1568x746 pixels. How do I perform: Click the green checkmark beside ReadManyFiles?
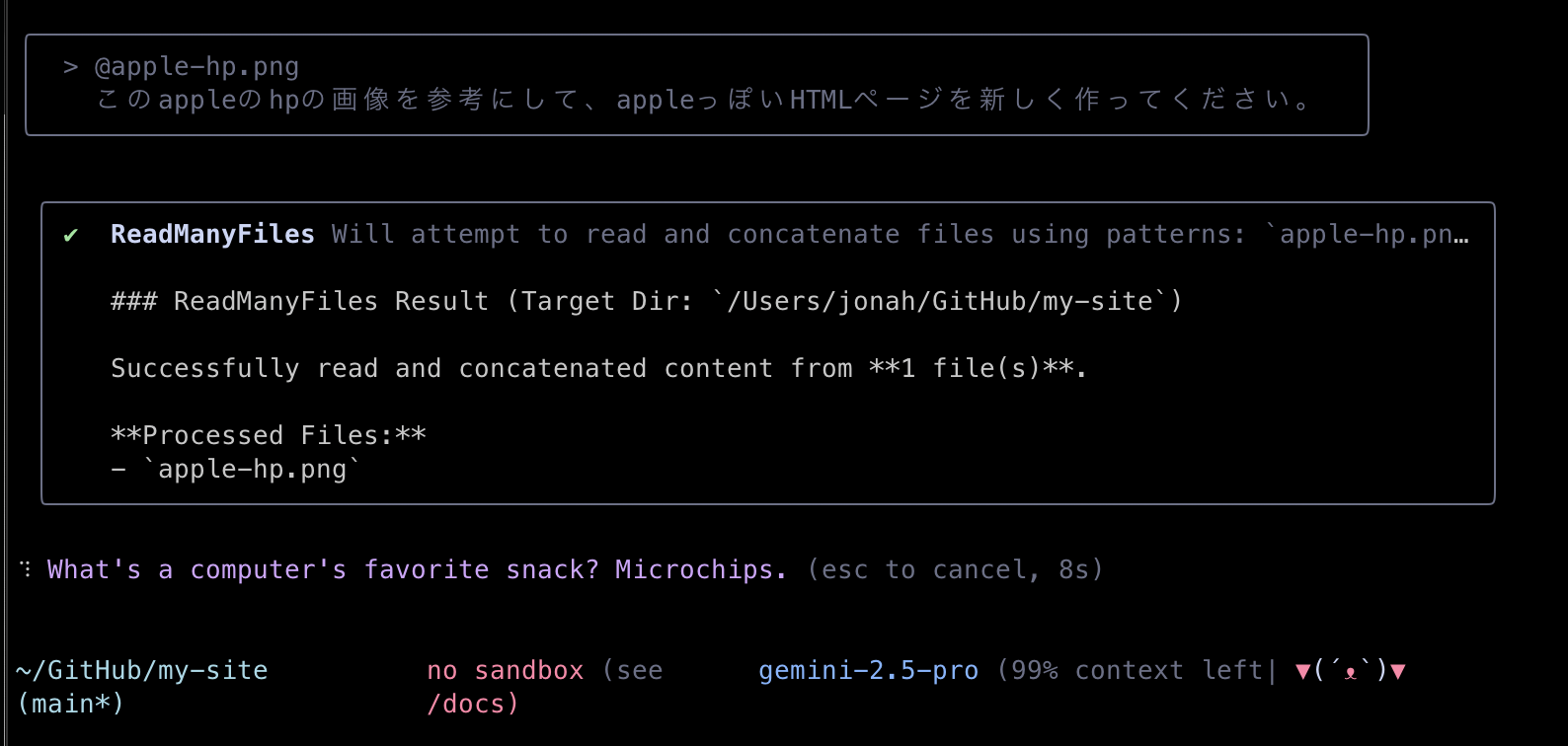coord(70,235)
